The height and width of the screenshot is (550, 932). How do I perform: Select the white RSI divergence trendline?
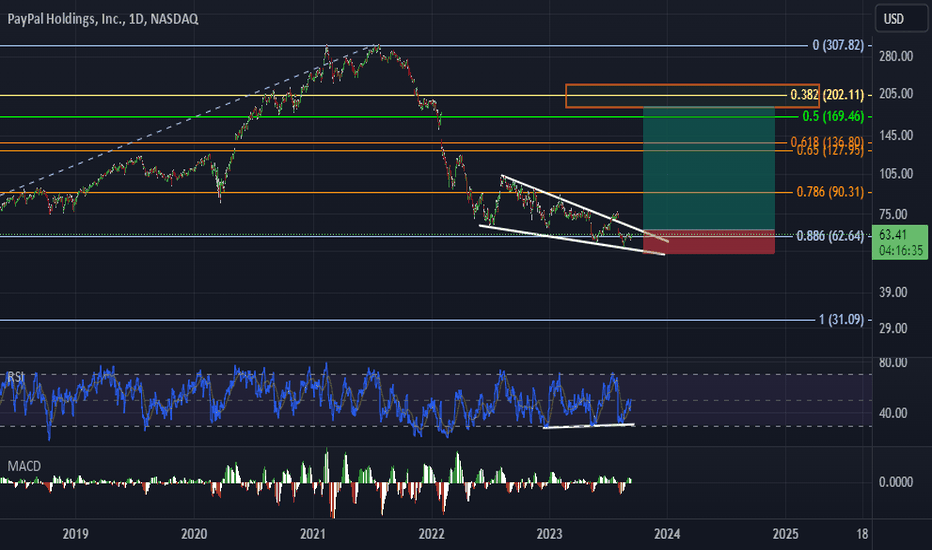(588, 426)
